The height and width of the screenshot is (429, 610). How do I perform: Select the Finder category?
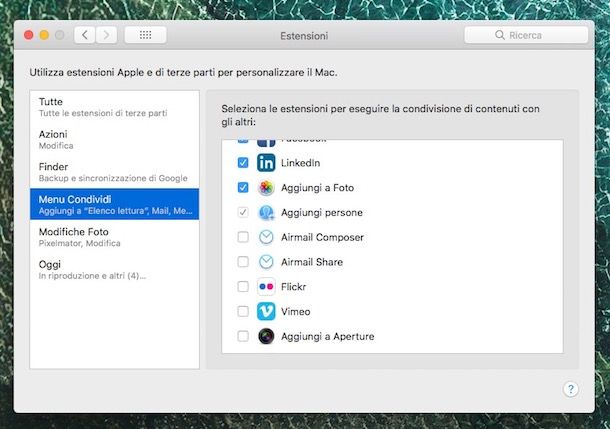tap(114, 172)
